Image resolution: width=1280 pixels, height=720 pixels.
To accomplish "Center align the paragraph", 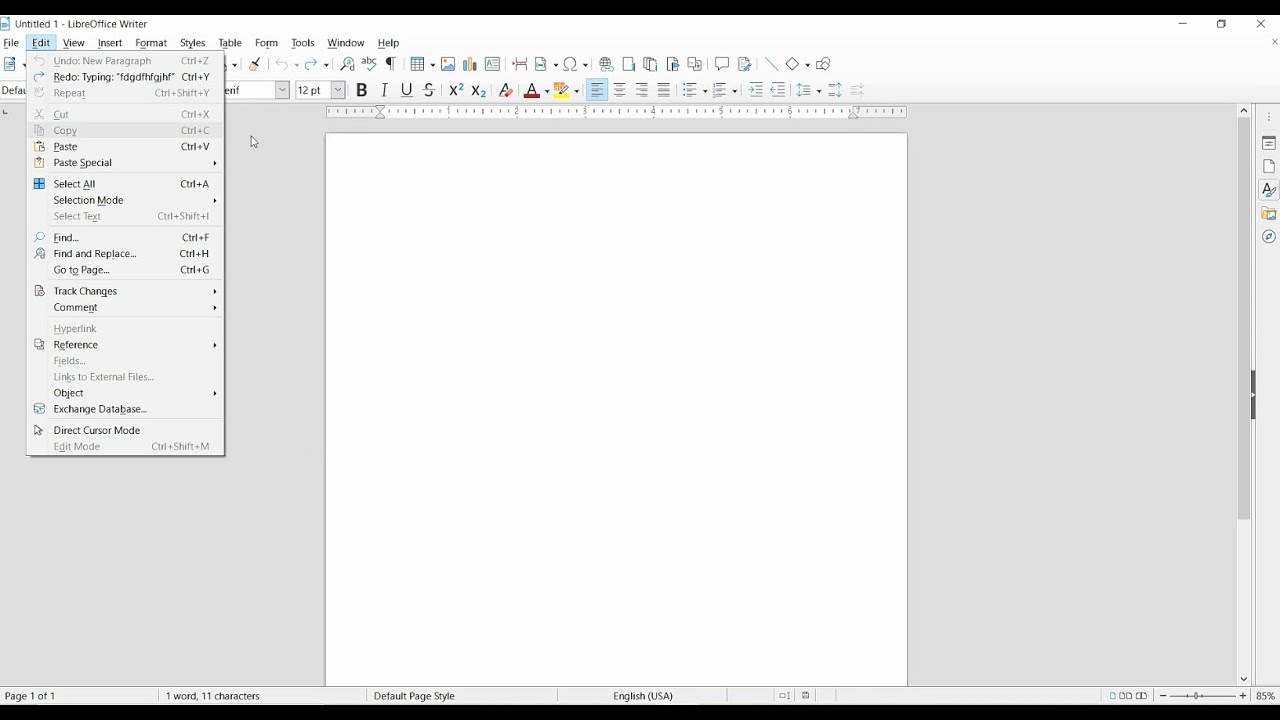I will tap(620, 90).
